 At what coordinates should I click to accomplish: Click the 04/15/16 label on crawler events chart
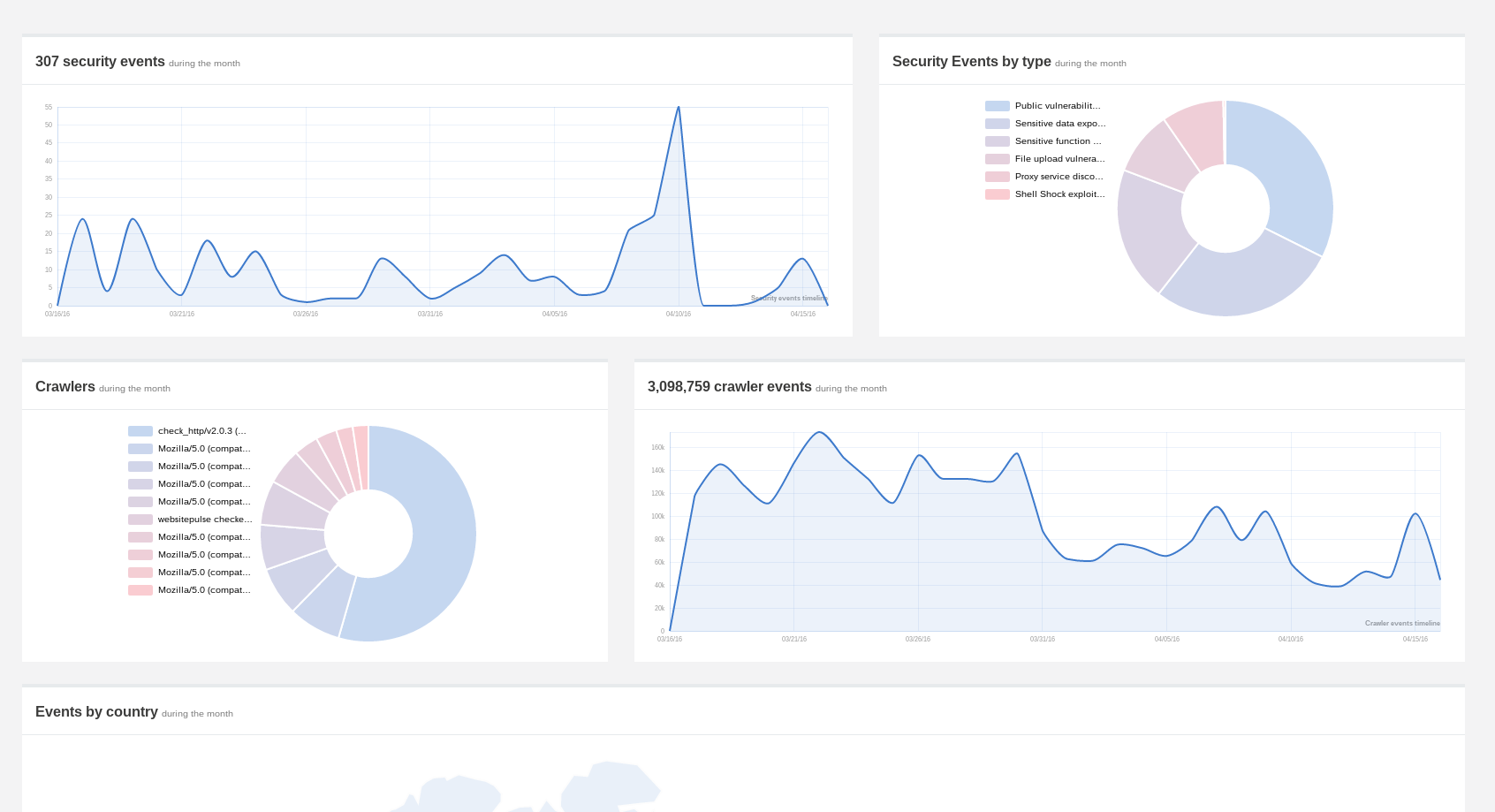click(x=1415, y=639)
